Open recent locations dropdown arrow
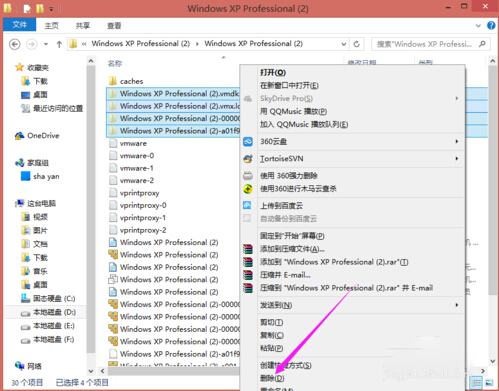This screenshot has height=391, width=499. [46, 44]
